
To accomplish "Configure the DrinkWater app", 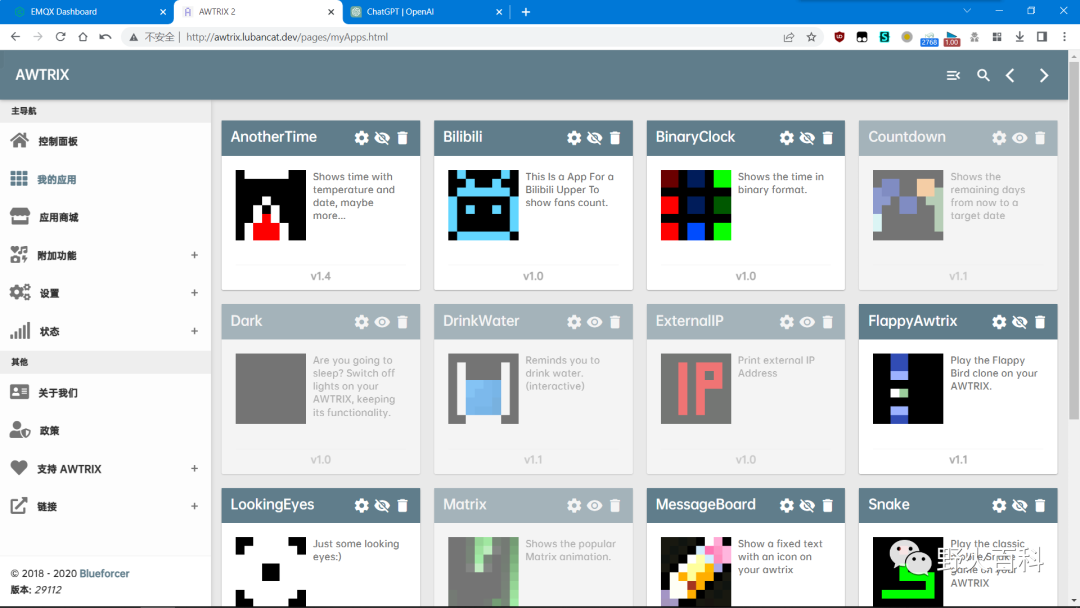I will point(574,322).
